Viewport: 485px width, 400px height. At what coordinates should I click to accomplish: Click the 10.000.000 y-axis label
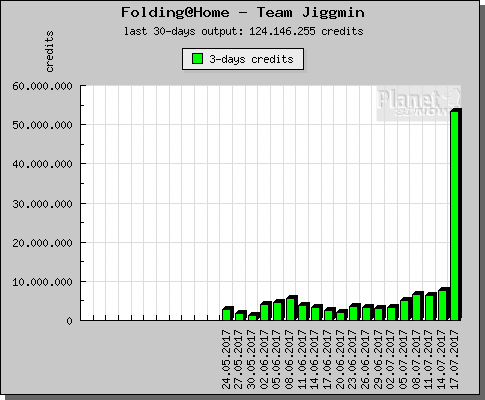tap(42, 282)
